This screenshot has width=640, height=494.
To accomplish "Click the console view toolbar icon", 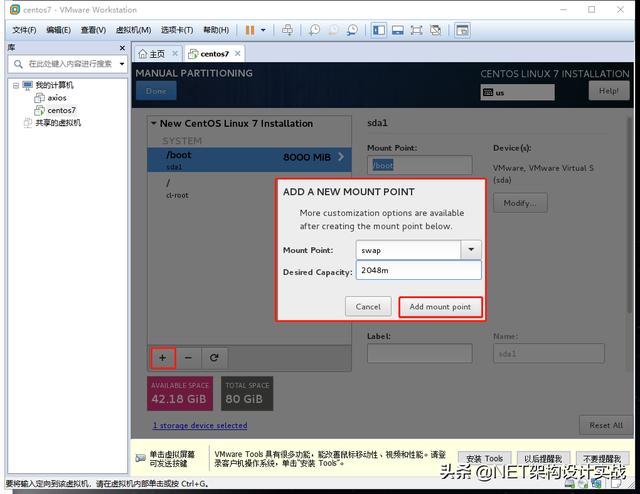I will coord(398,30).
